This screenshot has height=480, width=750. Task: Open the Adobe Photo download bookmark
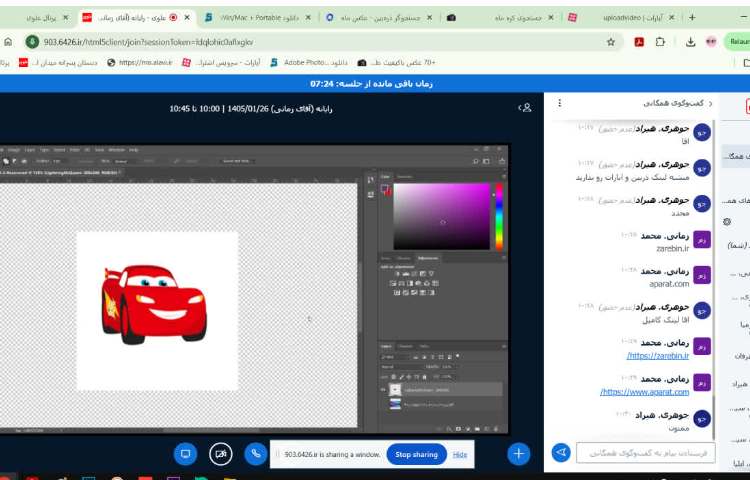tap(309, 63)
